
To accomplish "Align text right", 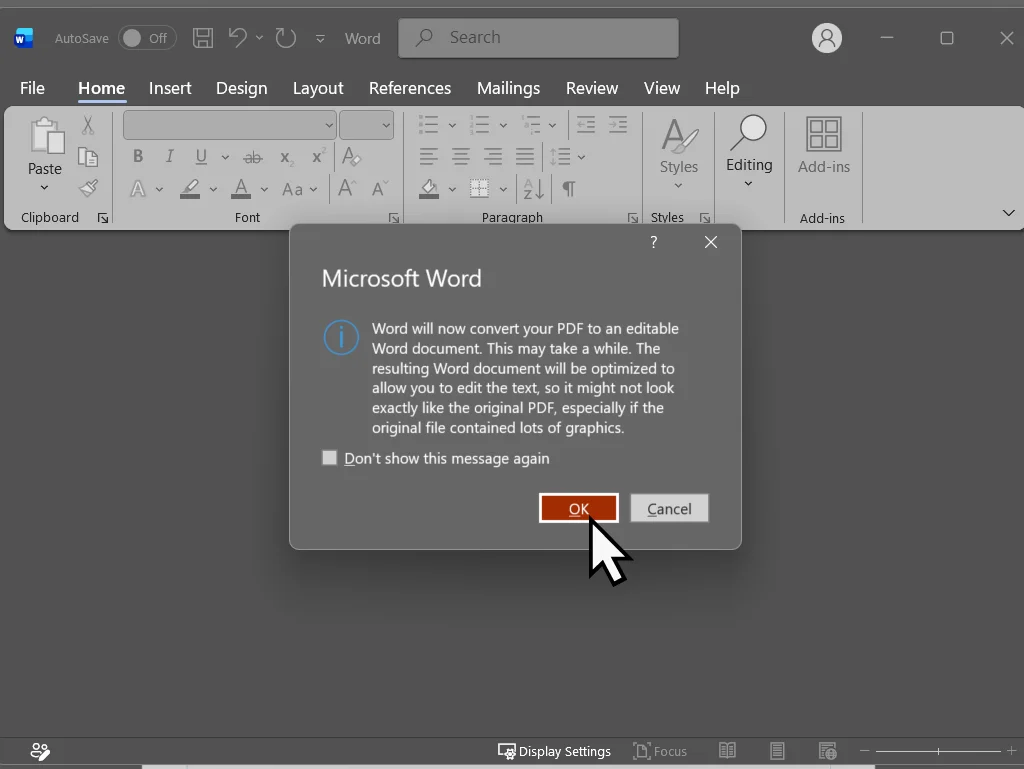I will (492, 157).
